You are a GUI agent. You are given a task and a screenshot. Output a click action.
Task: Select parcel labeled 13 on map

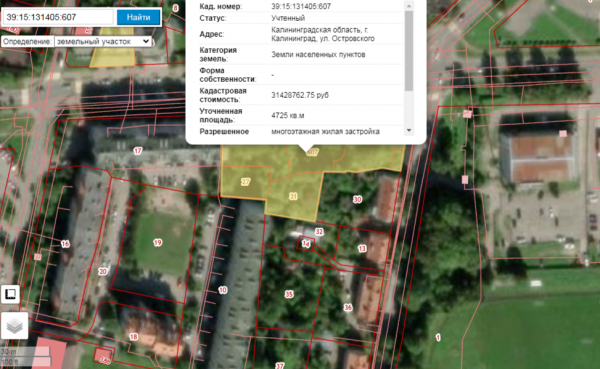(362, 248)
